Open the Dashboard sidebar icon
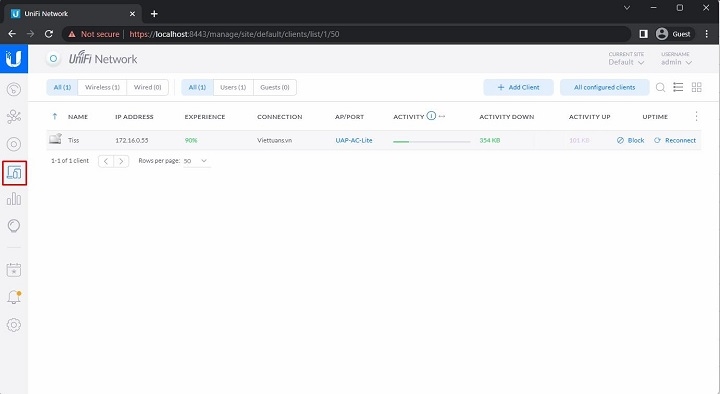This screenshot has width=720, height=394. pos(14,89)
